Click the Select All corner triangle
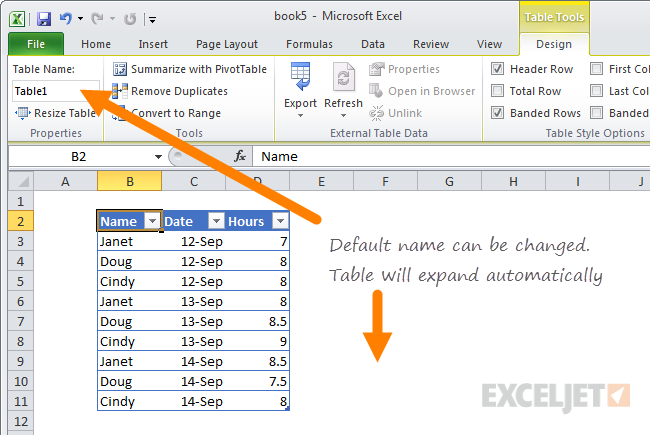650x435 pixels. pos(22,182)
